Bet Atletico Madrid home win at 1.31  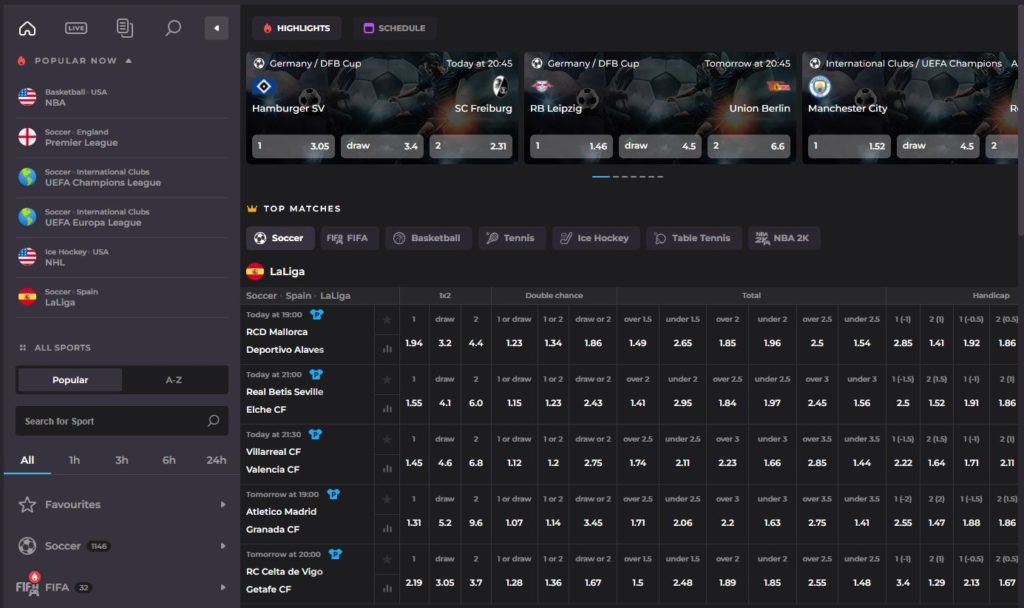[x=413, y=522]
